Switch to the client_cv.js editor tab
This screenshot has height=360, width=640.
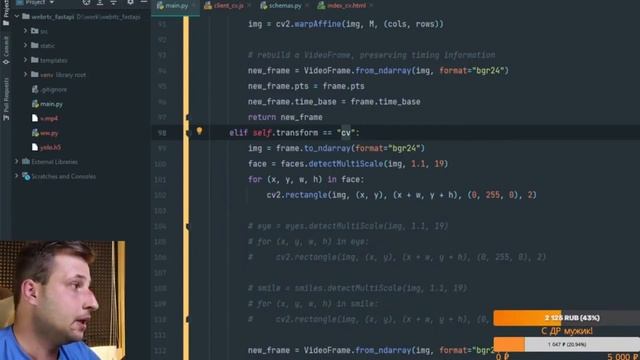224,6
